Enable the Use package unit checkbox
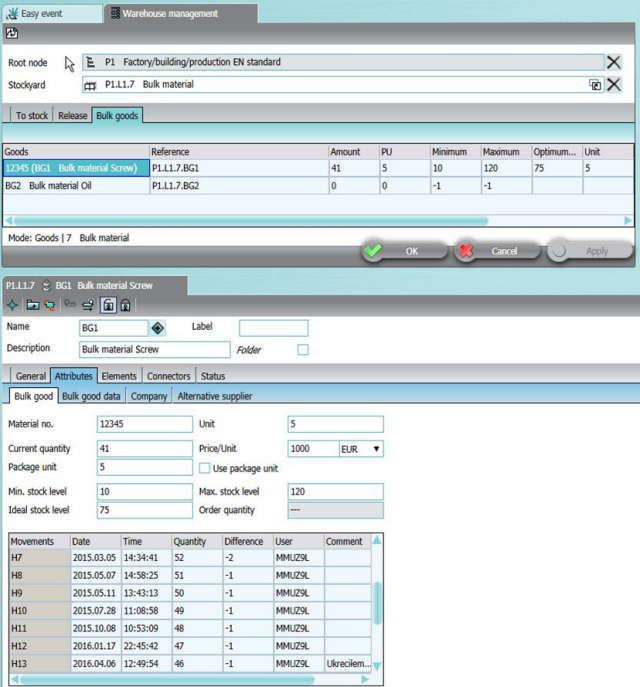This screenshot has height=687, width=640. [x=204, y=468]
